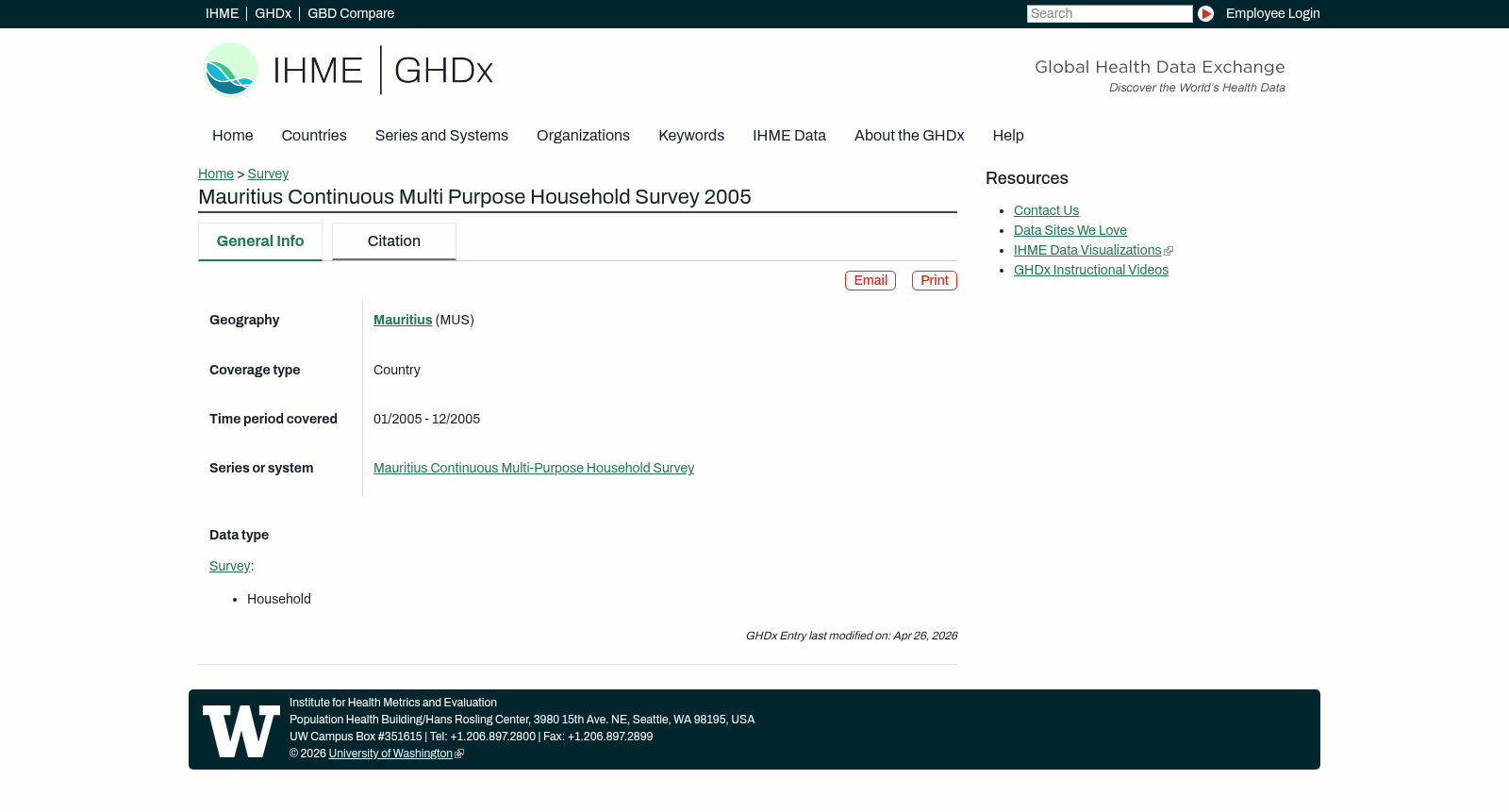Click the Global Health Data Exchange tagline
This screenshot has height=812, width=1509.
tap(1160, 67)
